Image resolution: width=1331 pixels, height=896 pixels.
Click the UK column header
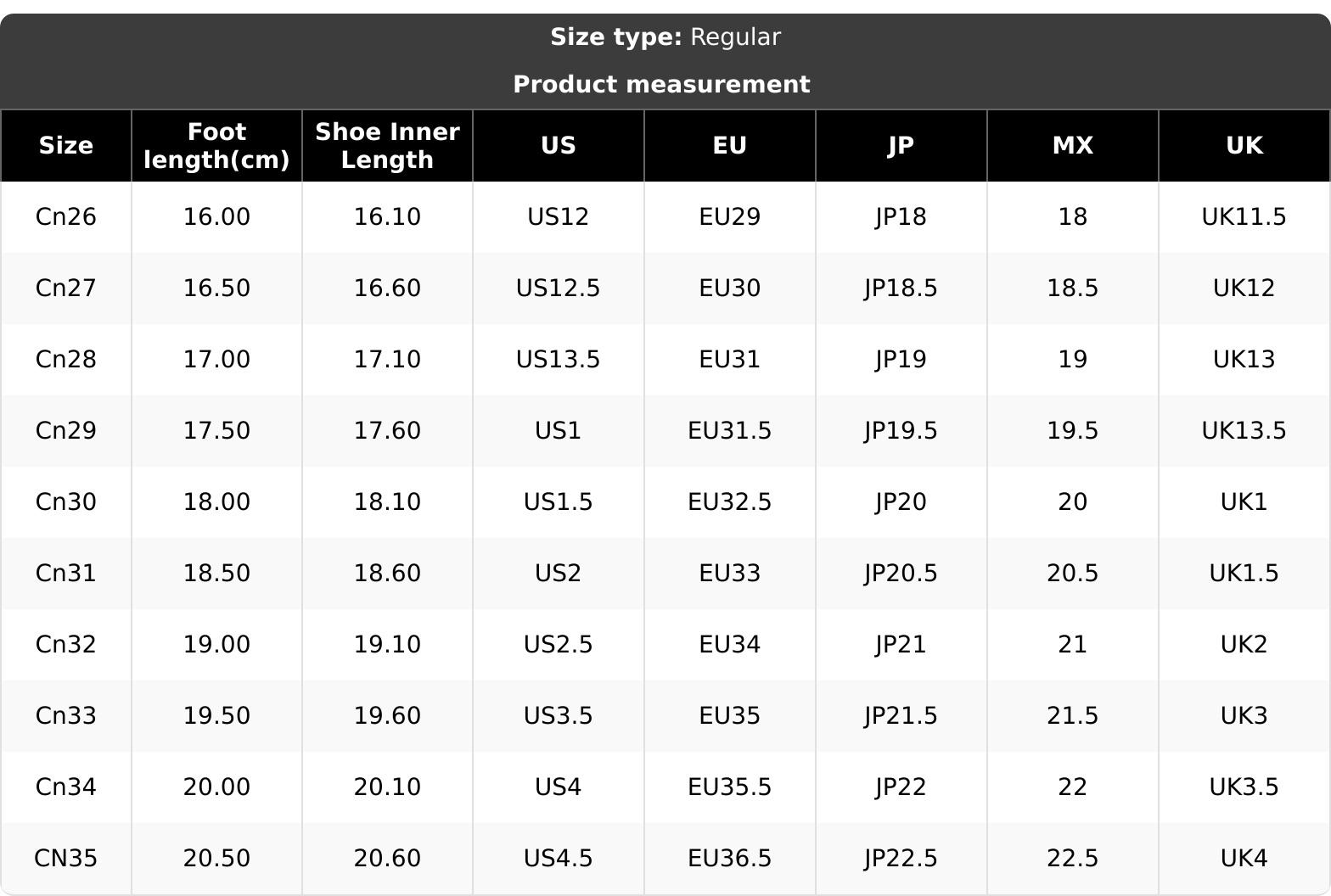point(1244,146)
